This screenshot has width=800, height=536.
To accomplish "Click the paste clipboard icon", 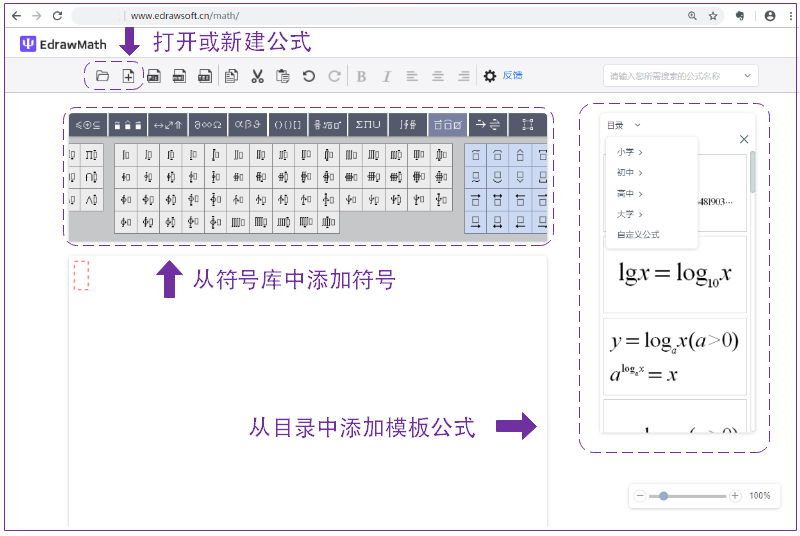I will [x=283, y=76].
